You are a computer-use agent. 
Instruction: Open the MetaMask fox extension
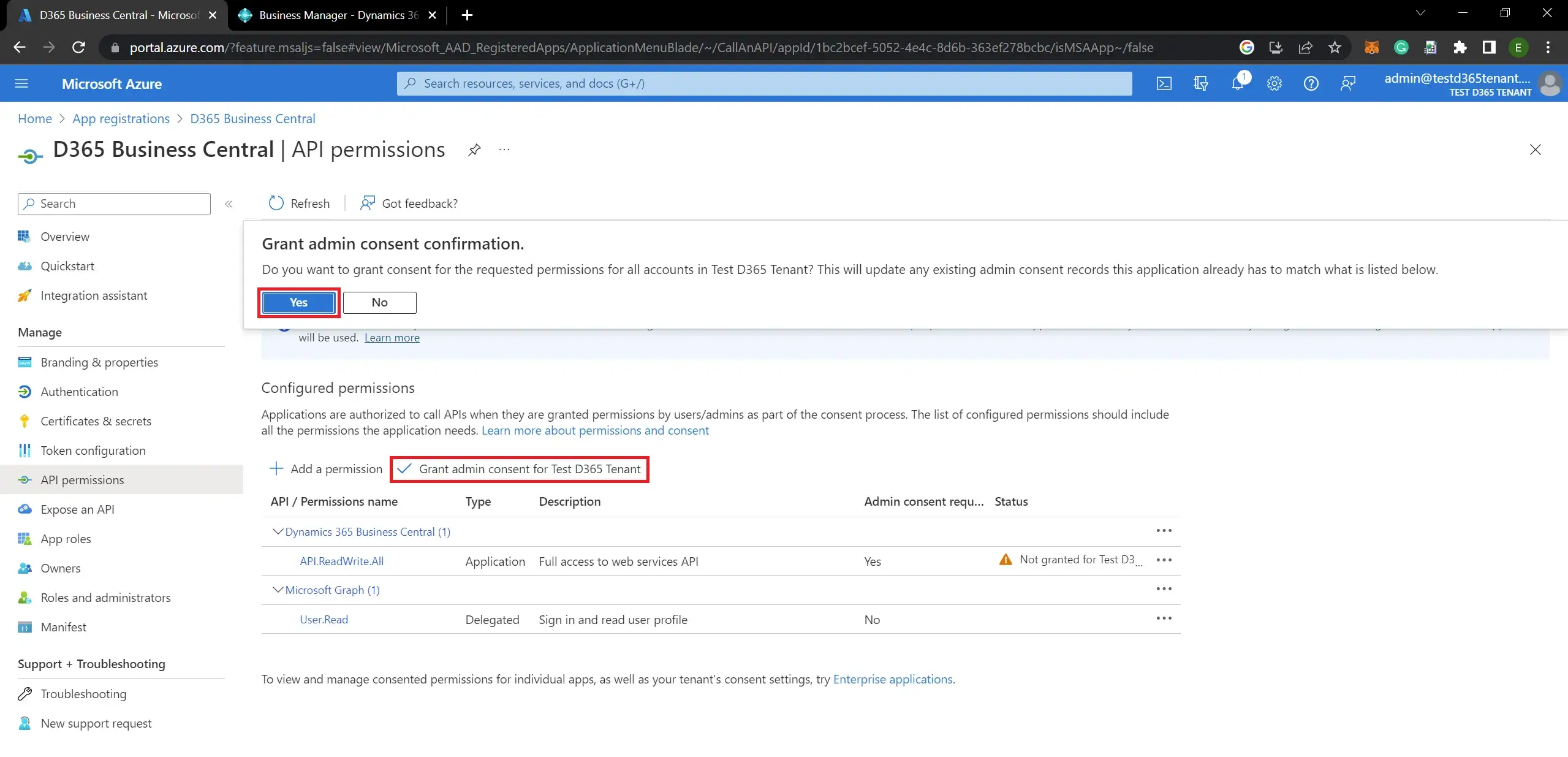point(1371,47)
